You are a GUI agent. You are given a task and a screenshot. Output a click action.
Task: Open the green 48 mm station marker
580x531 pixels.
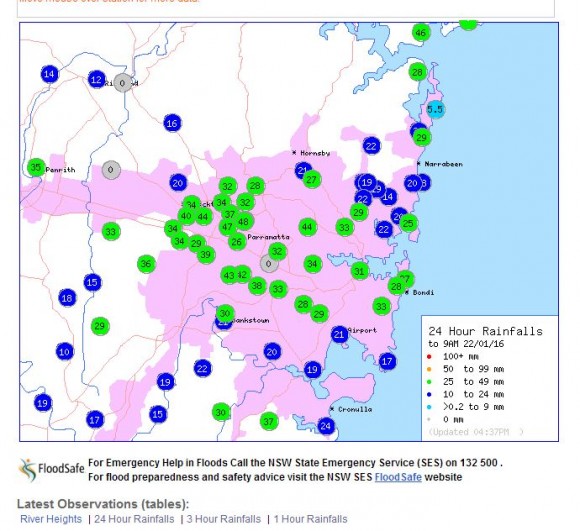click(244, 221)
